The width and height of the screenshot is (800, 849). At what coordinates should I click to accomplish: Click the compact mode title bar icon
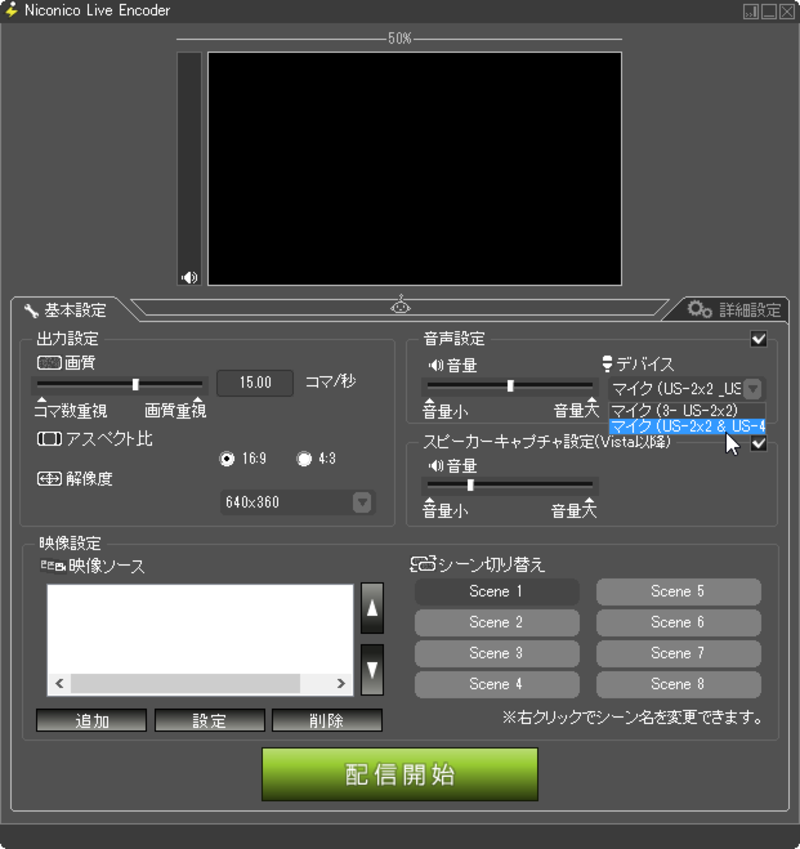coord(751,11)
